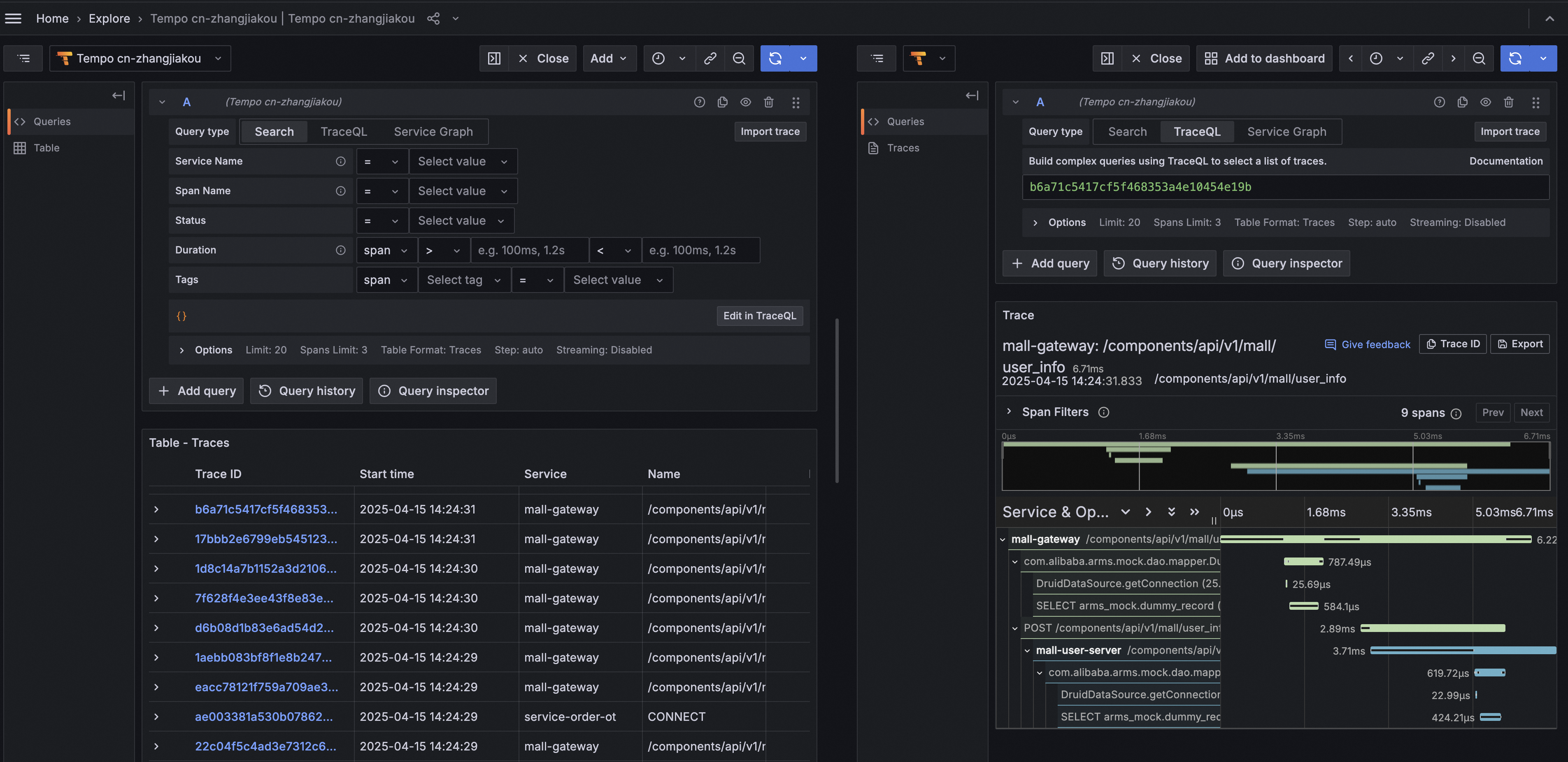Toggle visibility of query A in the left pane
Viewport: 1568px width, 762px height.
tap(746, 102)
